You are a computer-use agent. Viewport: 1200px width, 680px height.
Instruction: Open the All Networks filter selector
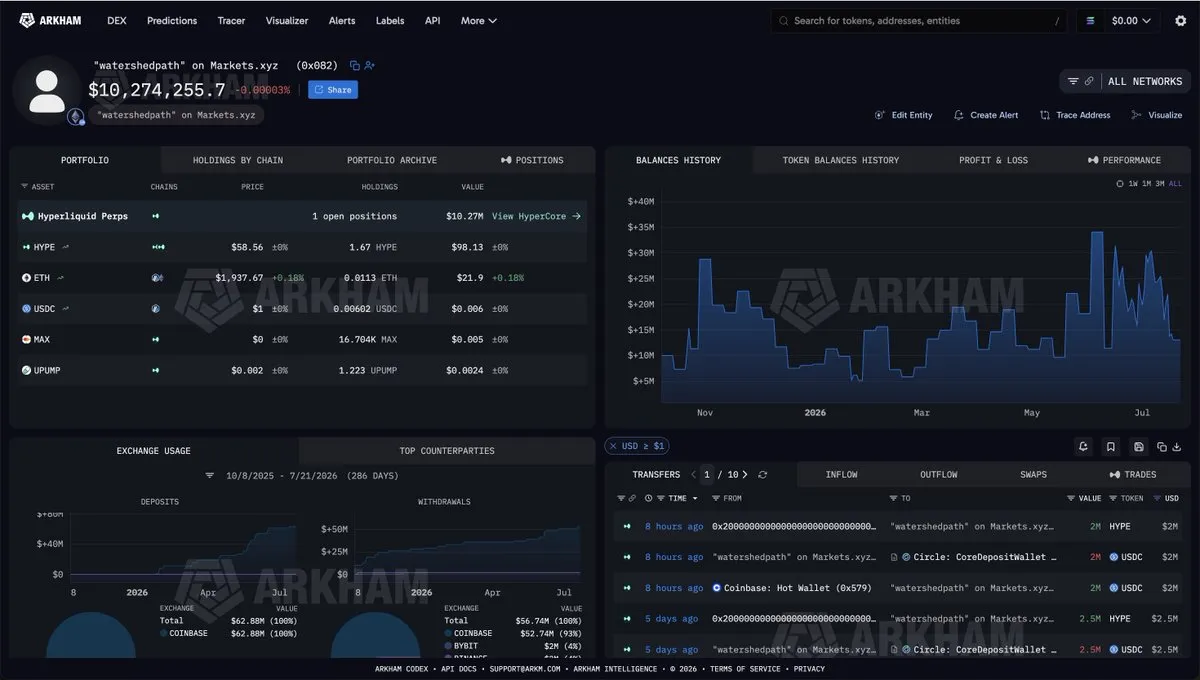point(1125,81)
